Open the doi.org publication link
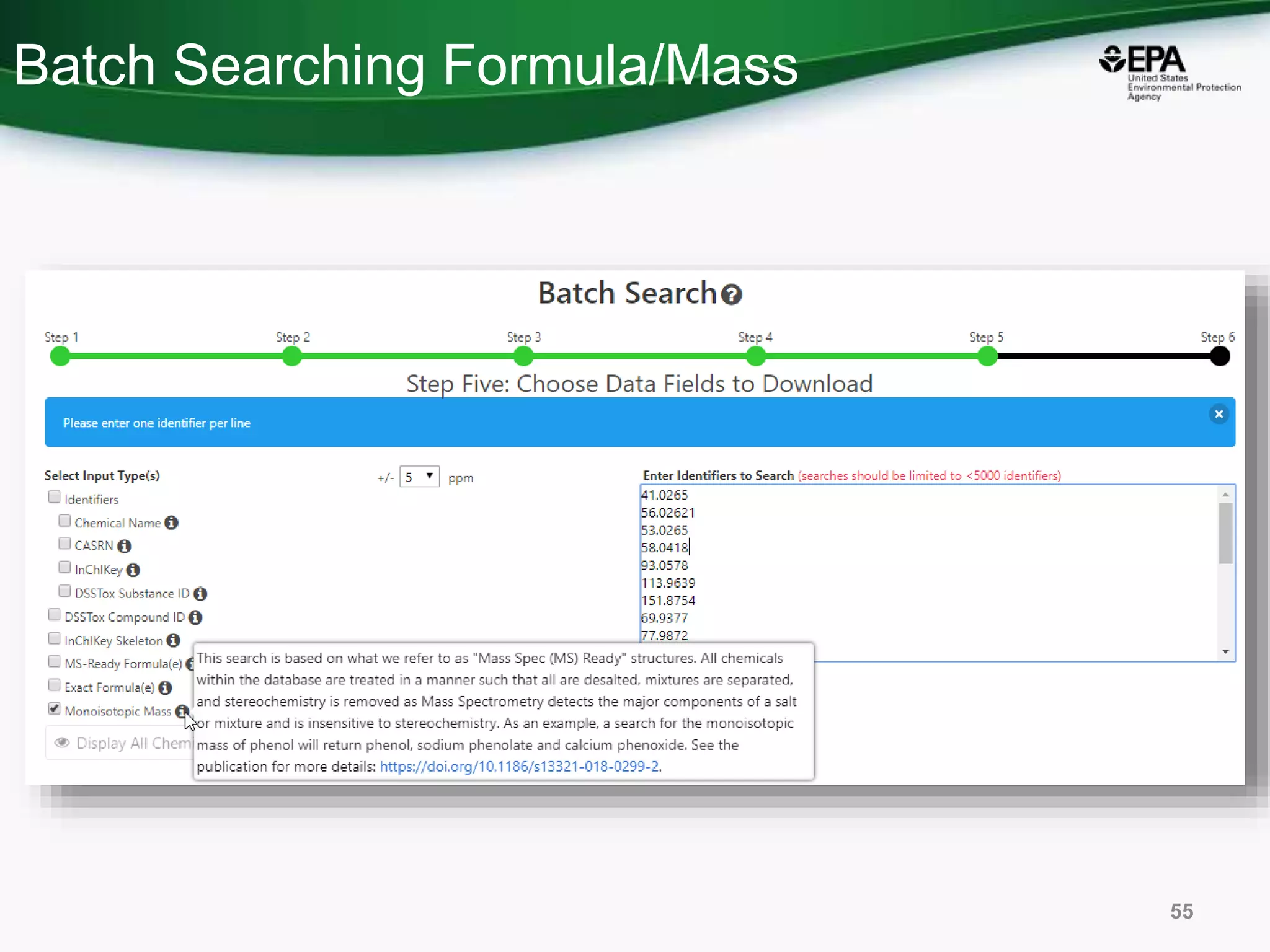Image resolution: width=1270 pixels, height=952 pixels. click(520, 767)
